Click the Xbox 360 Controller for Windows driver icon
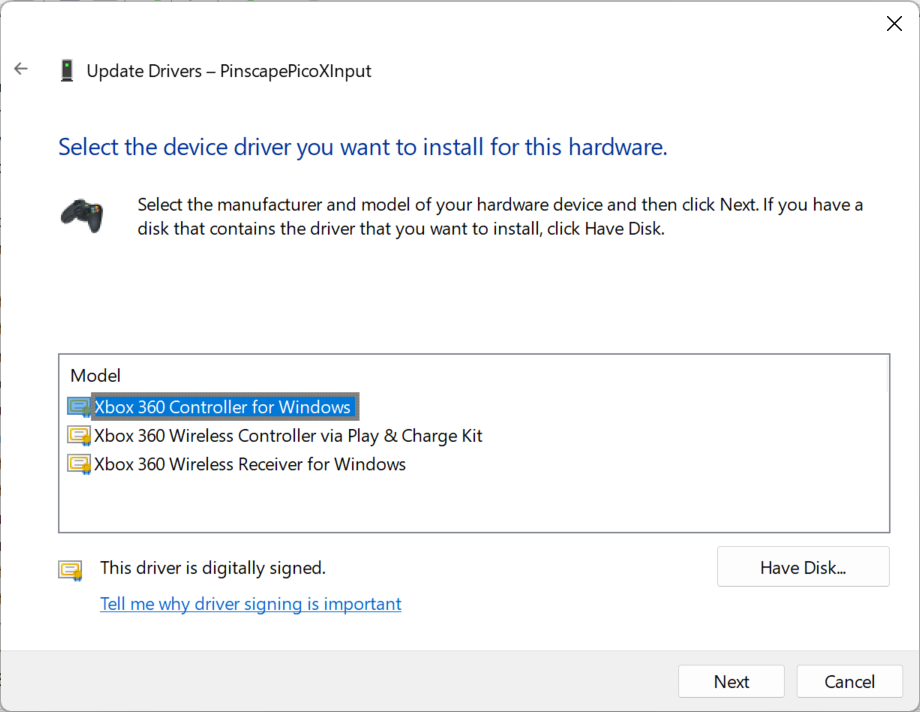 pyautogui.click(x=79, y=407)
